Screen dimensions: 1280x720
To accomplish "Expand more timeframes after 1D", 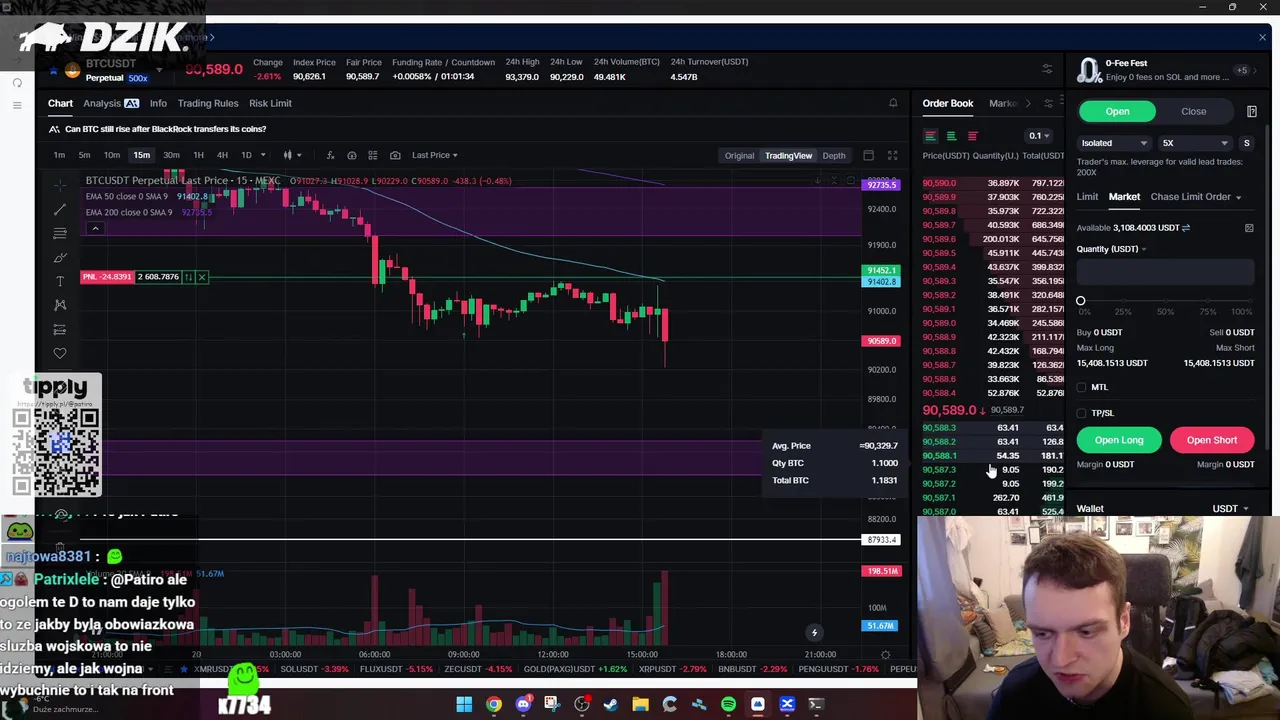I will 263,155.
